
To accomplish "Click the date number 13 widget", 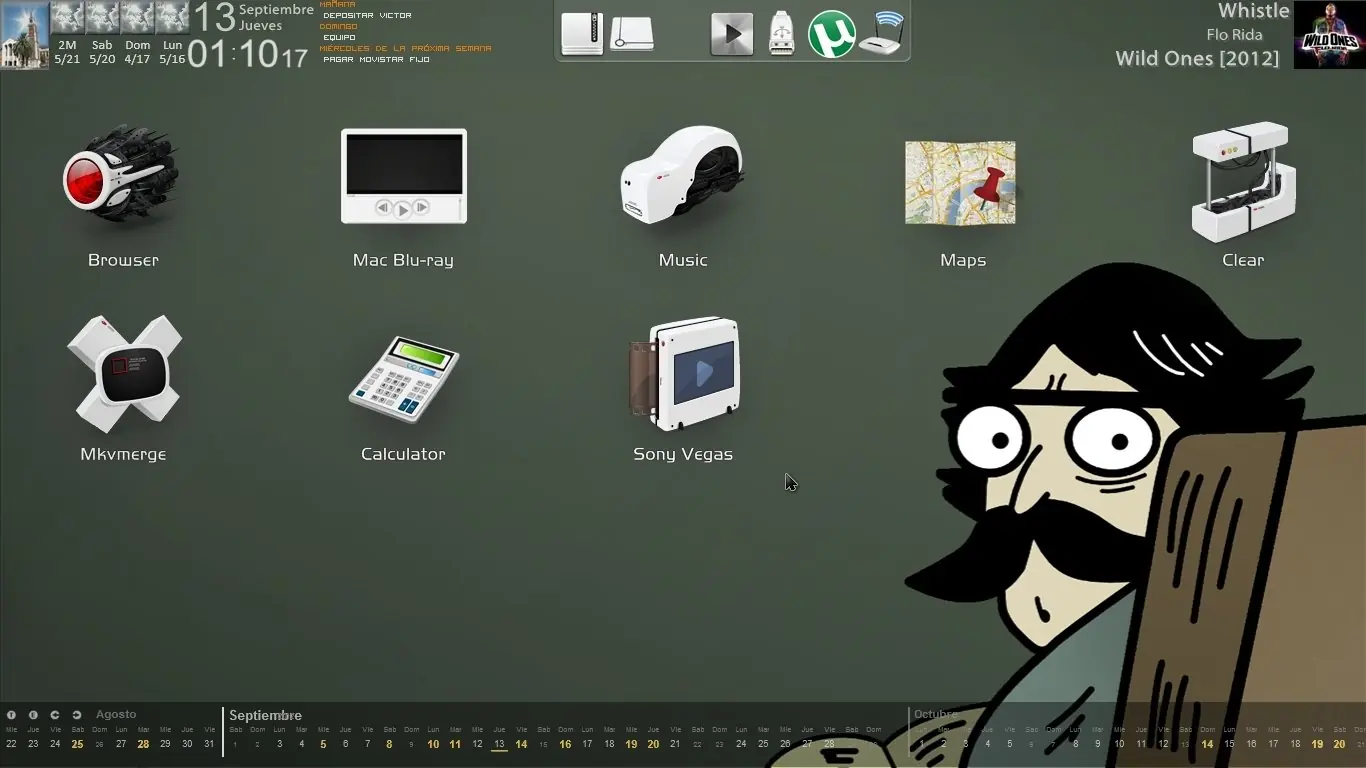I will 214,17.
